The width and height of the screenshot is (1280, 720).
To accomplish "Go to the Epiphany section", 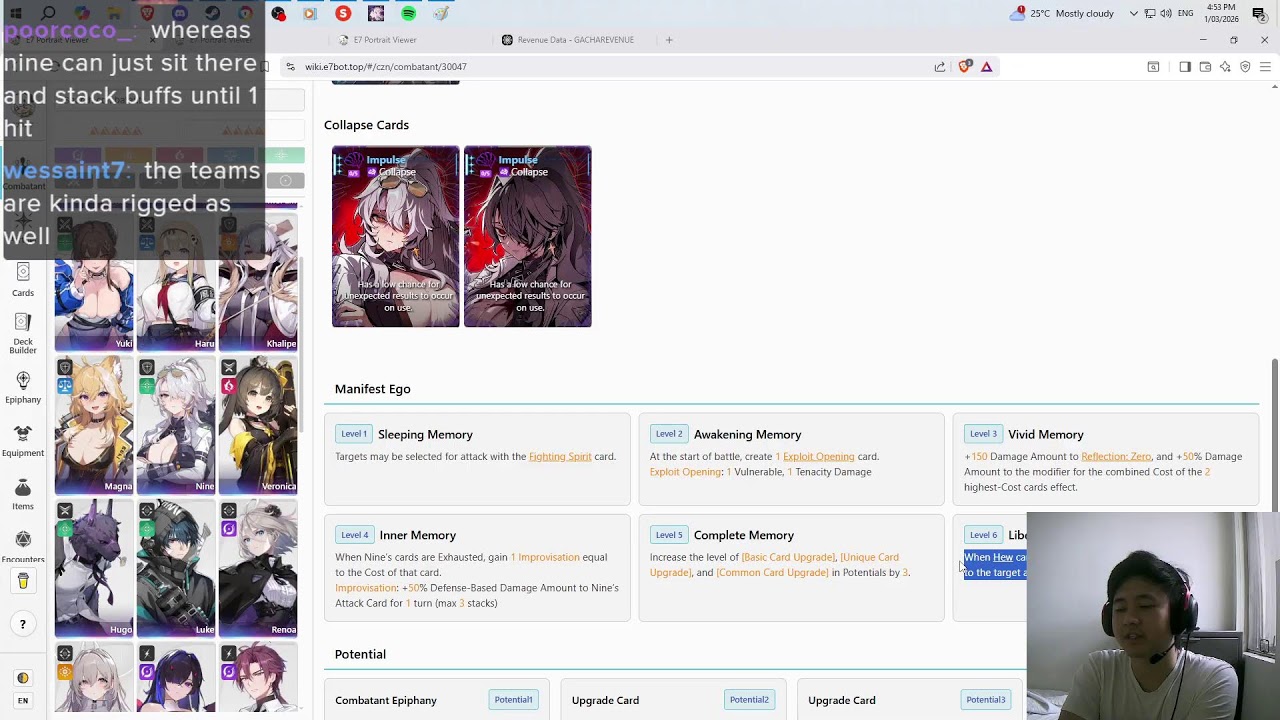I will tap(23, 387).
